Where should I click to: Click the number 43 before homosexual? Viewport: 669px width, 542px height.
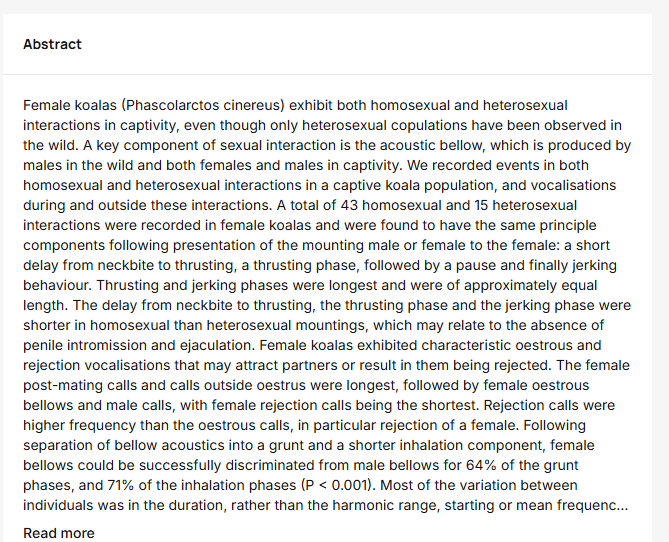click(349, 205)
